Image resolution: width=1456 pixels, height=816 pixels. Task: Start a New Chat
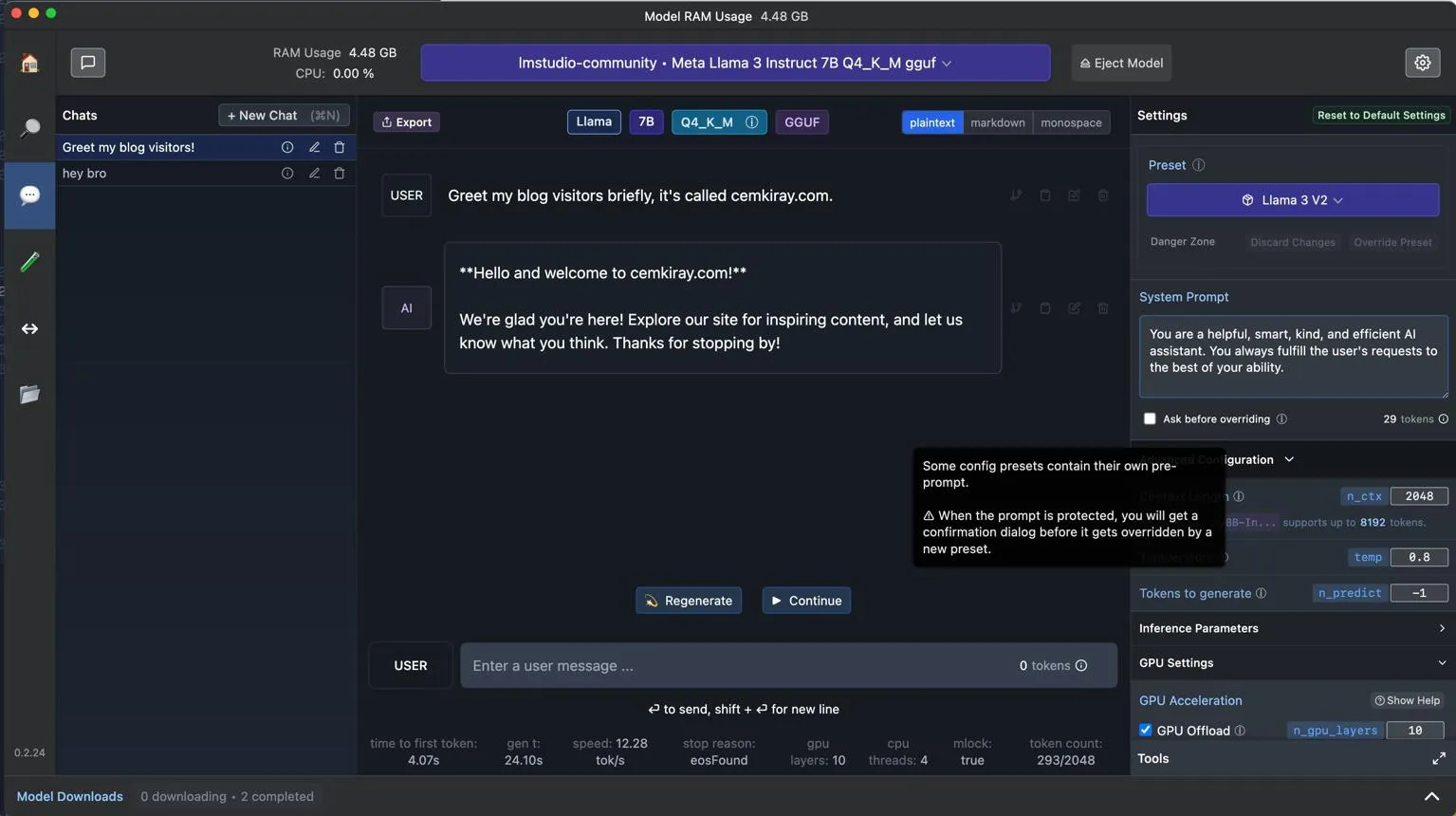point(284,115)
